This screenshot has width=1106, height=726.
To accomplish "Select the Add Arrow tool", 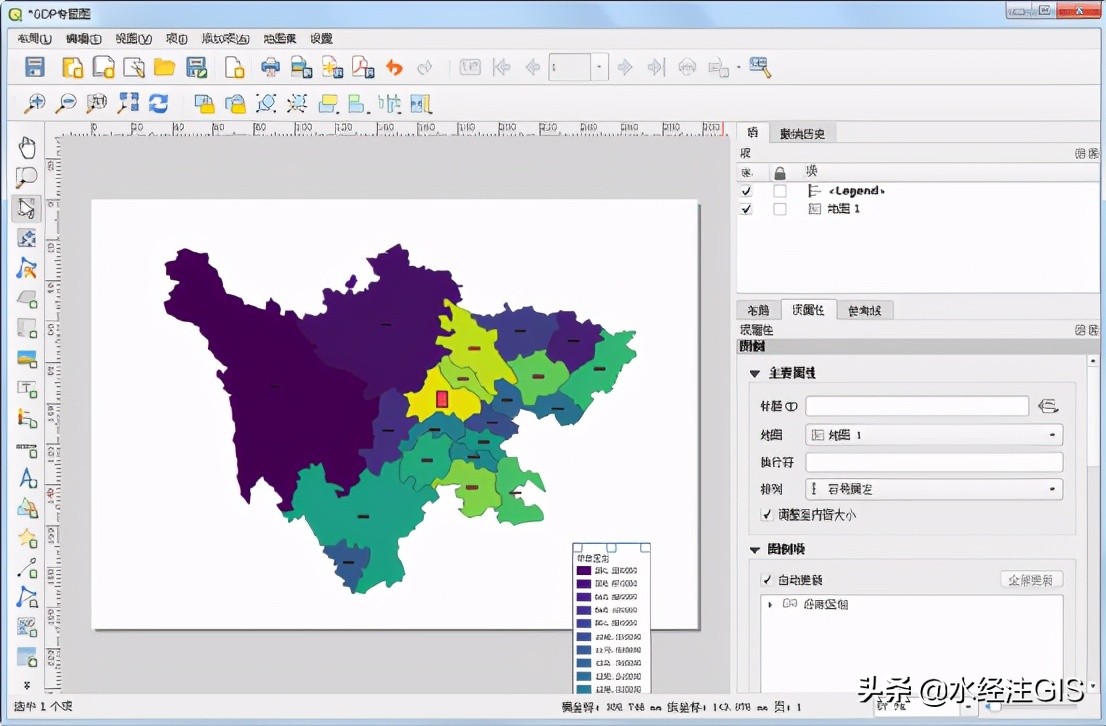I will coord(27,569).
